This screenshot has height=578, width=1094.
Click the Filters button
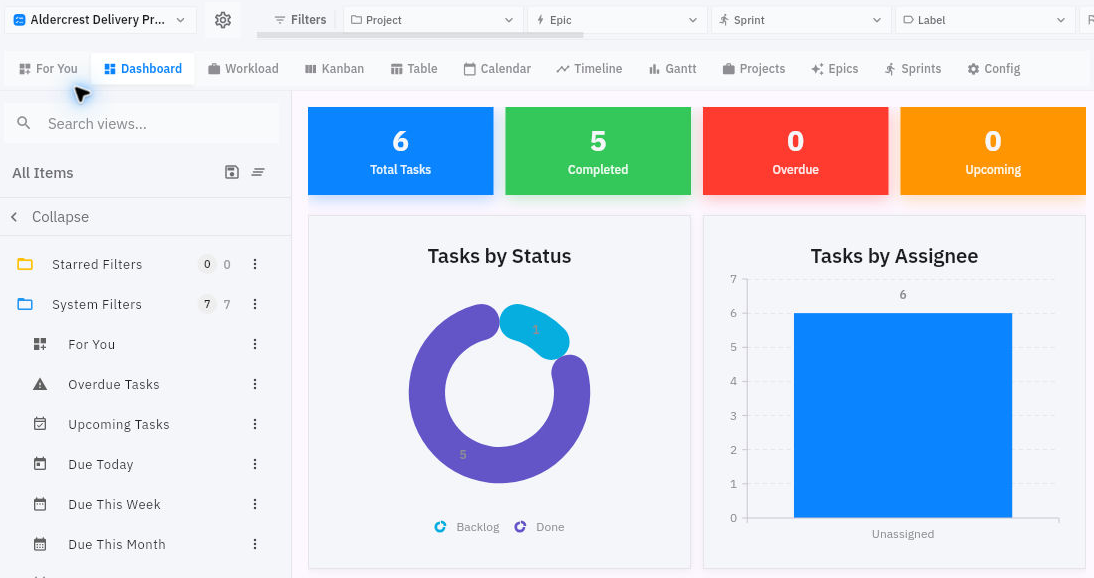tap(300, 20)
